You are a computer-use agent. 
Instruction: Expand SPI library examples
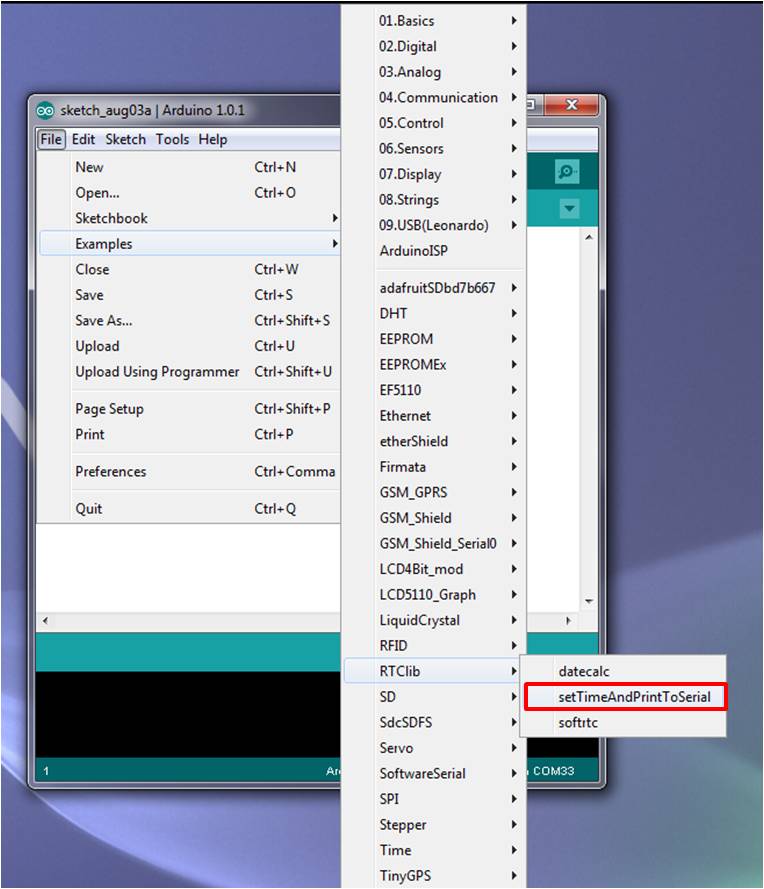434,799
